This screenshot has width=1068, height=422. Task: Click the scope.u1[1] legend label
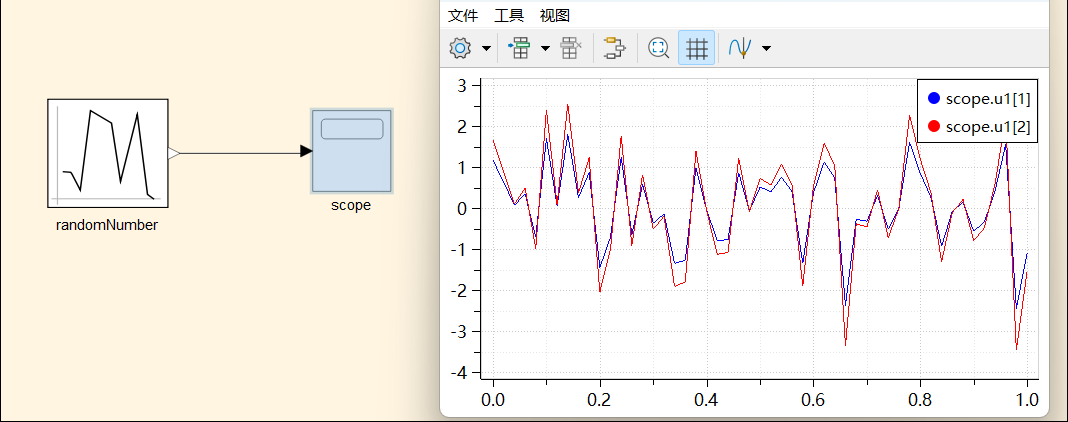tap(987, 98)
